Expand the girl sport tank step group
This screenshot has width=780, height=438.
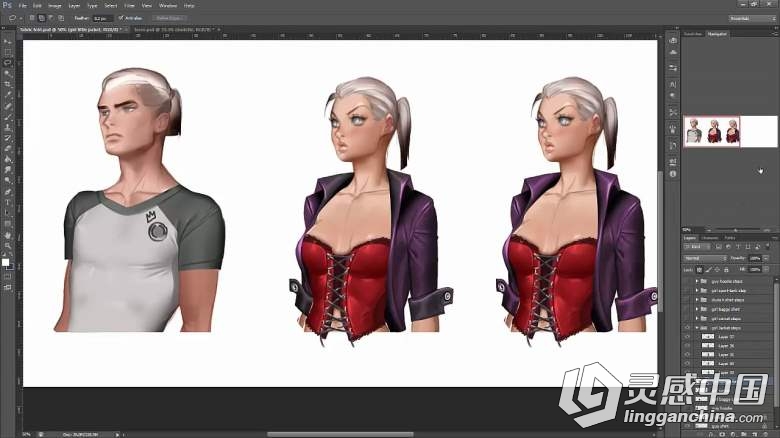696,291
